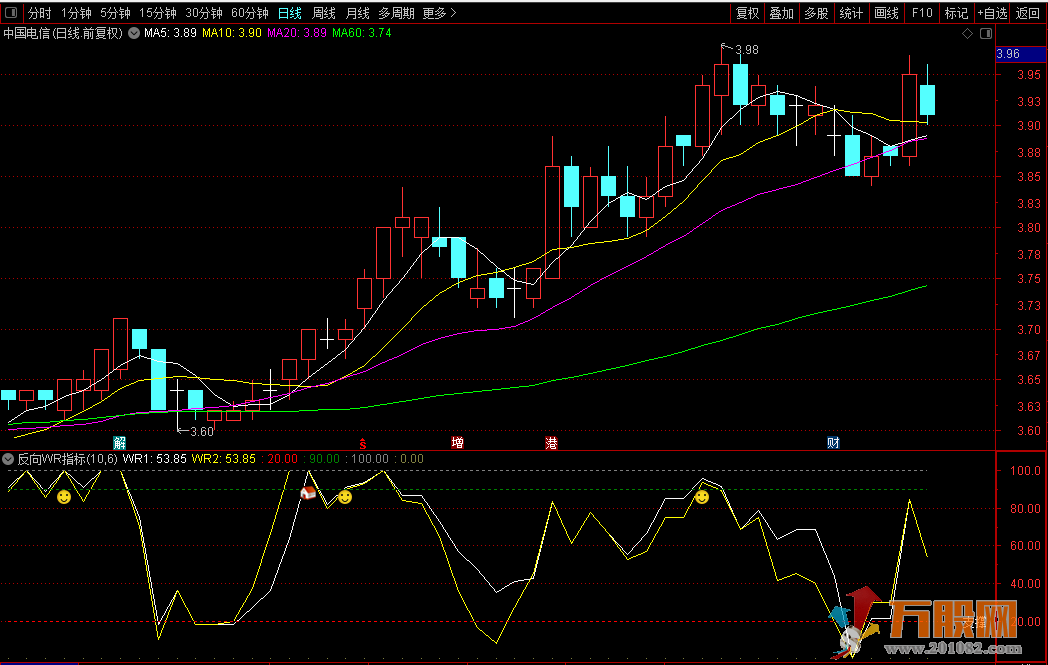Screen dimensions: 1048x665
Task: Expand the 中国电信 stock name dropdown arrow
Action: 134,33
